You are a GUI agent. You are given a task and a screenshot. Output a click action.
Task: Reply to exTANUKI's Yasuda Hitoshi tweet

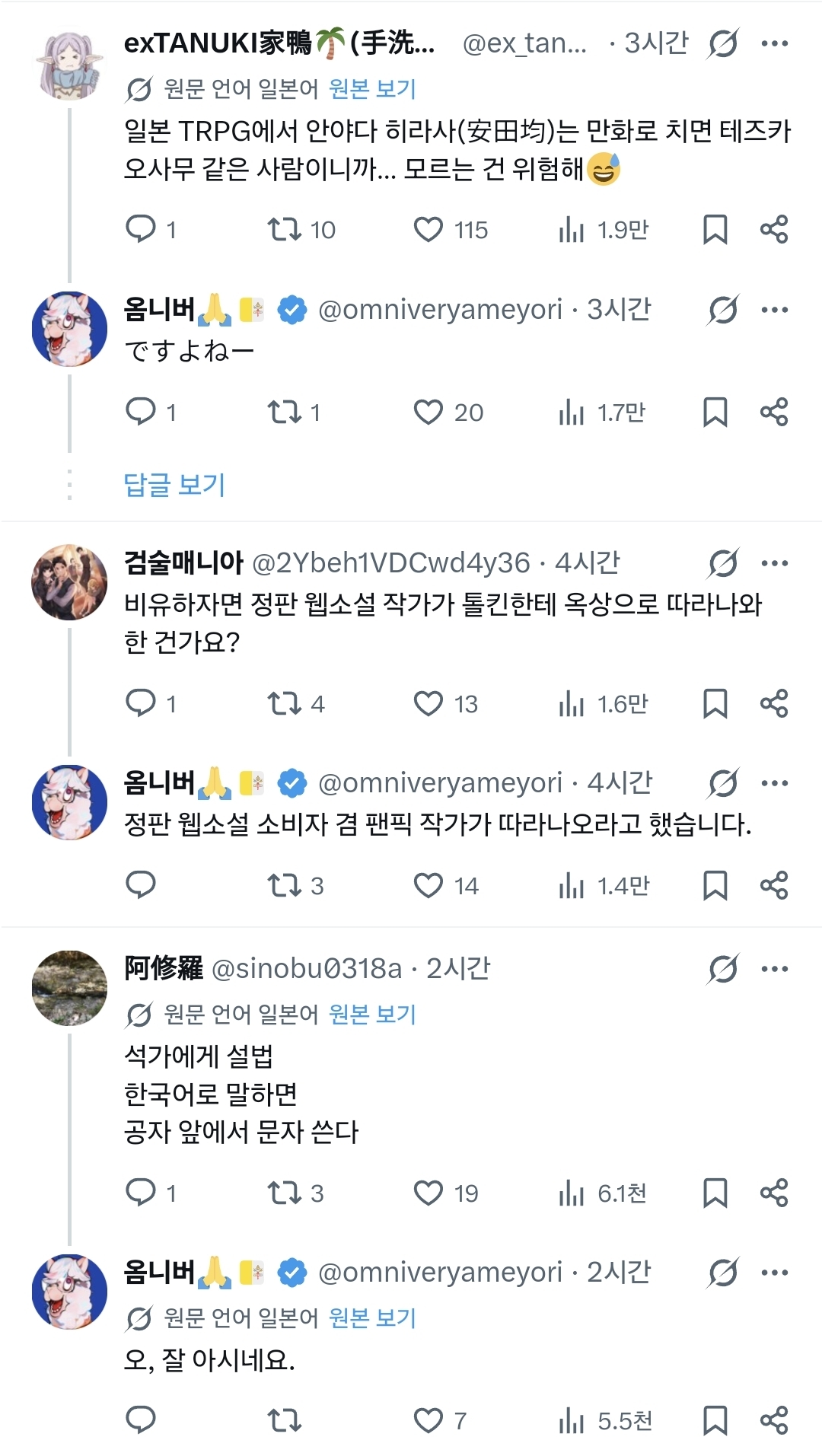pos(141,229)
